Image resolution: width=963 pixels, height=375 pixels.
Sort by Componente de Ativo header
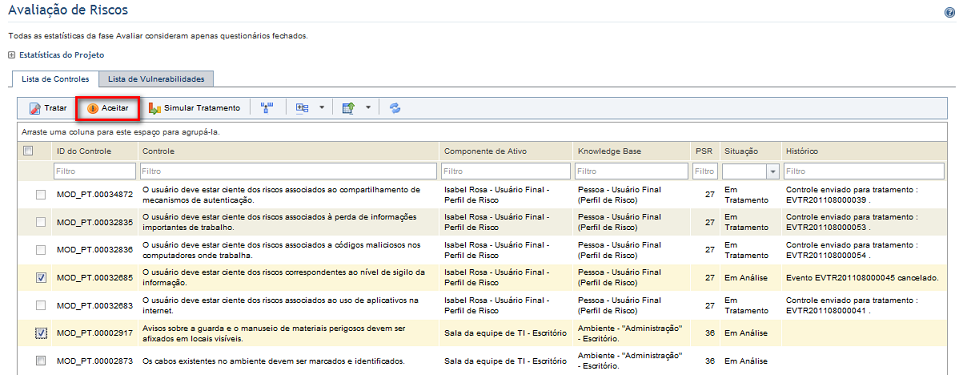(485, 151)
